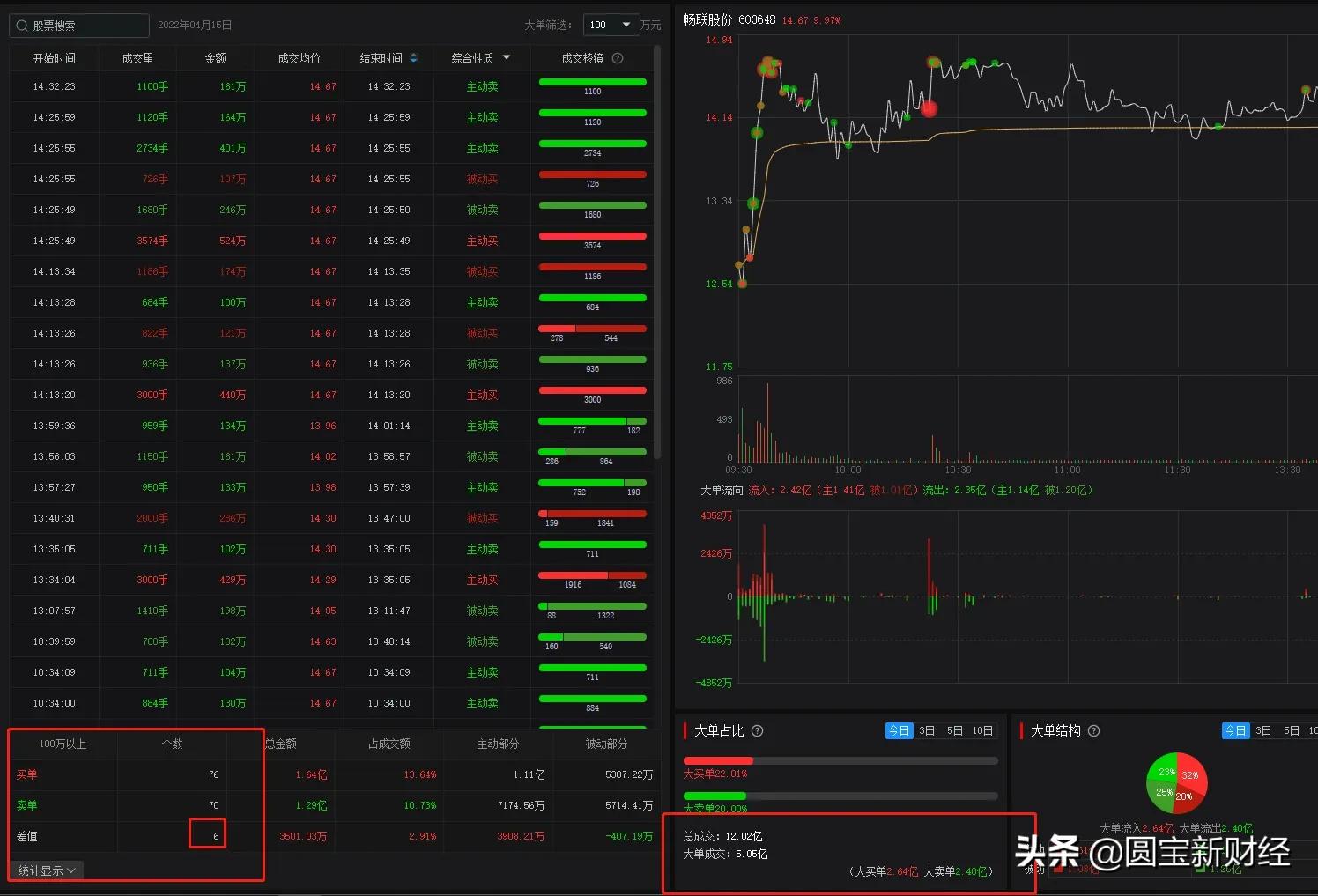Click the date 2022年04月15日
This screenshot has width=1318, height=896.
[x=195, y=25]
